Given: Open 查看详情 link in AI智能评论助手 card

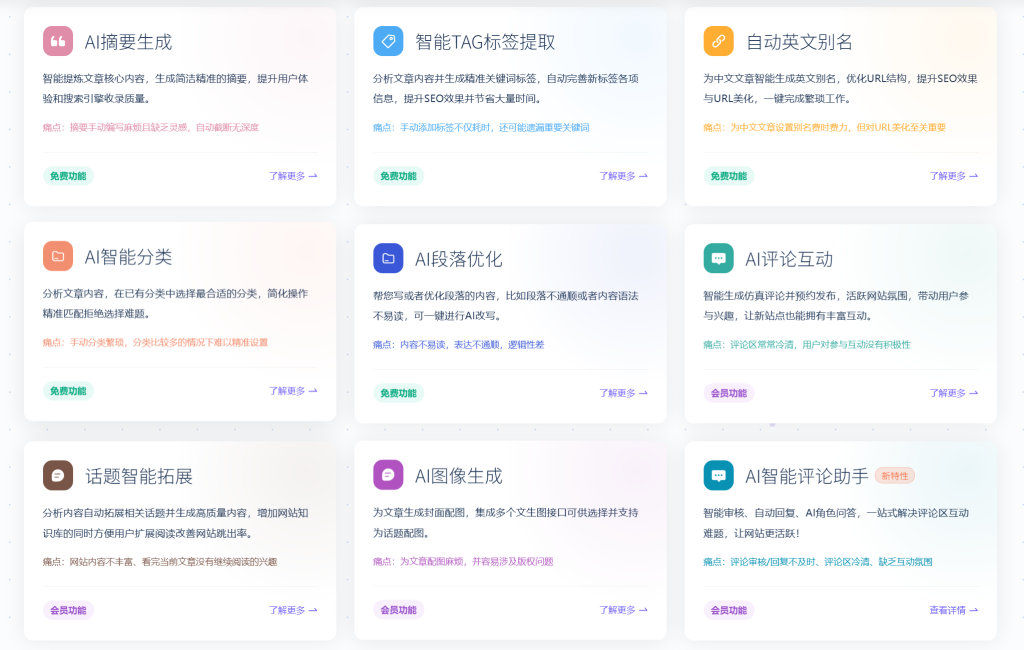Looking at the screenshot, I should [953, 610].
